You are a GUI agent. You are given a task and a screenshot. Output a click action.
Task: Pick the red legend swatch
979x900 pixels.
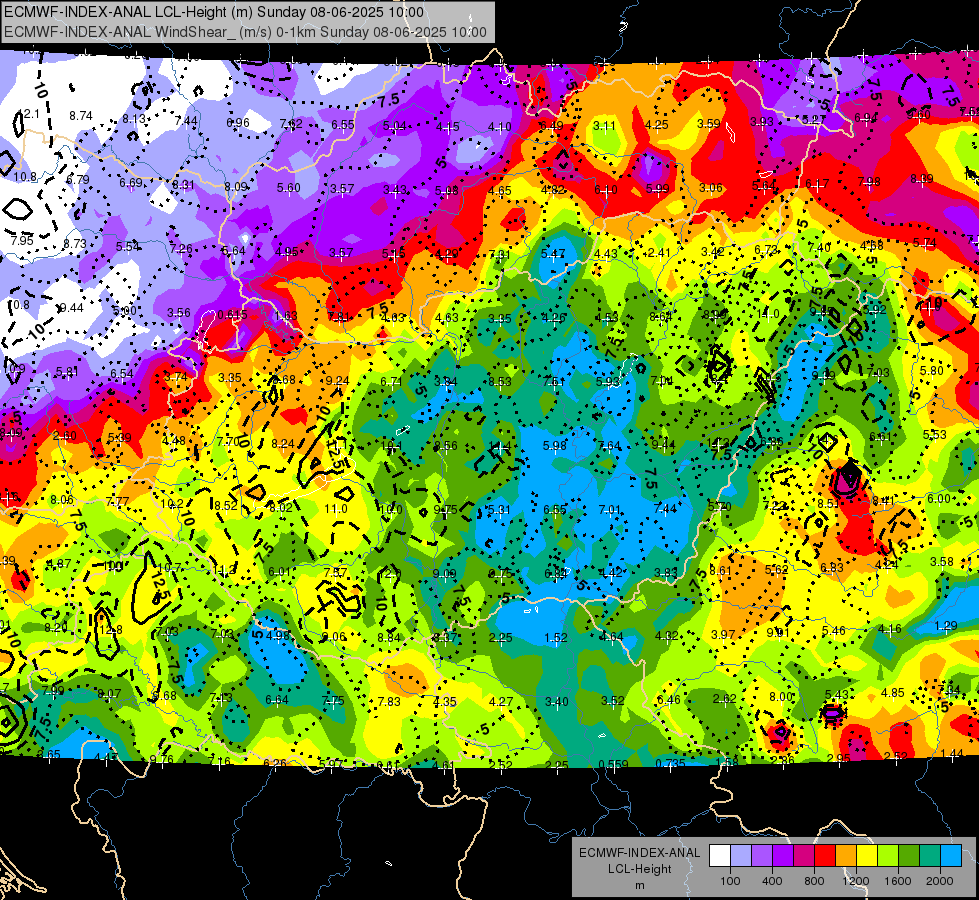[825, 856]
